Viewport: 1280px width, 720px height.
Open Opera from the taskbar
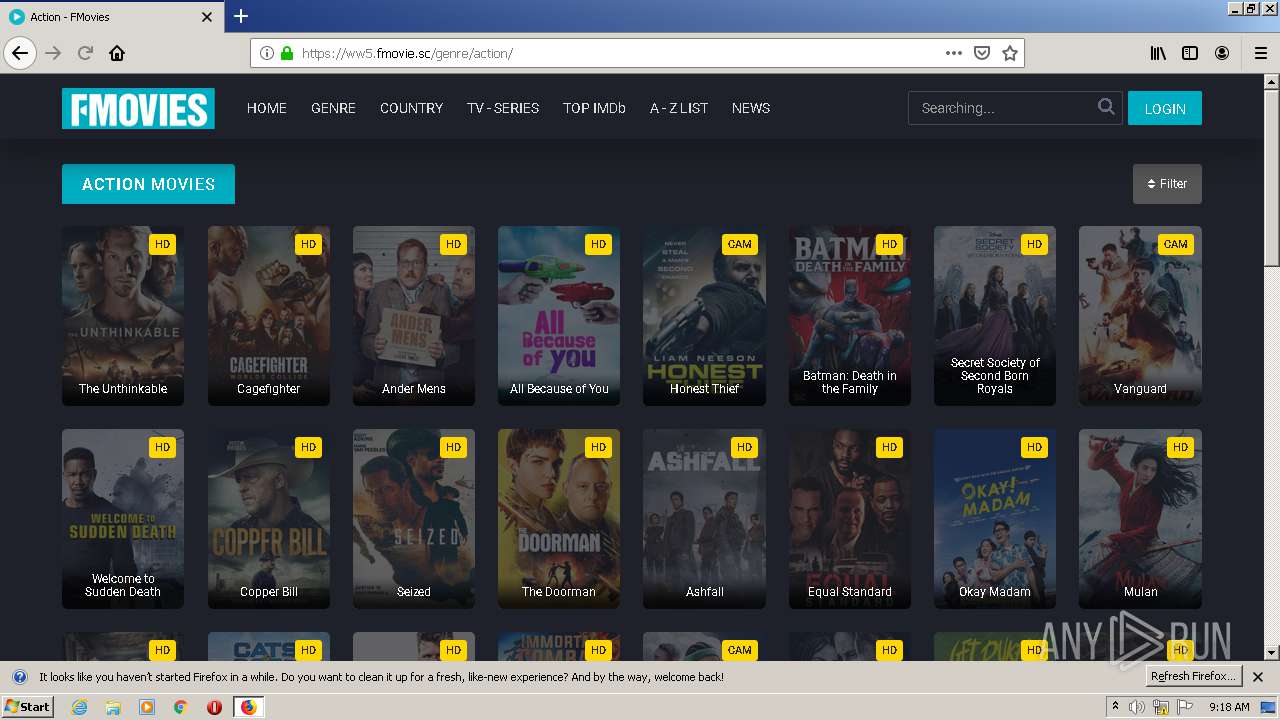(x=214, y=707)
